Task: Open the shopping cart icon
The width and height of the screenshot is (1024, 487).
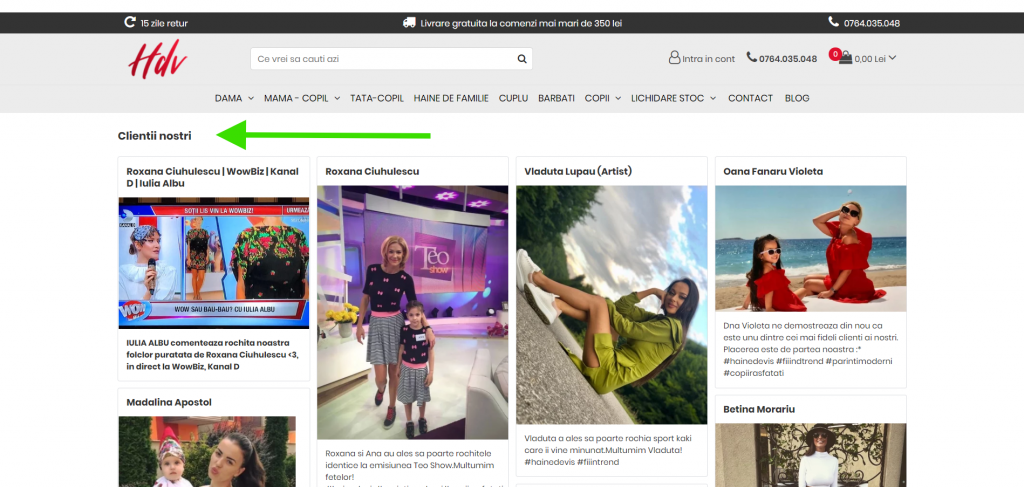Action: 845,58
